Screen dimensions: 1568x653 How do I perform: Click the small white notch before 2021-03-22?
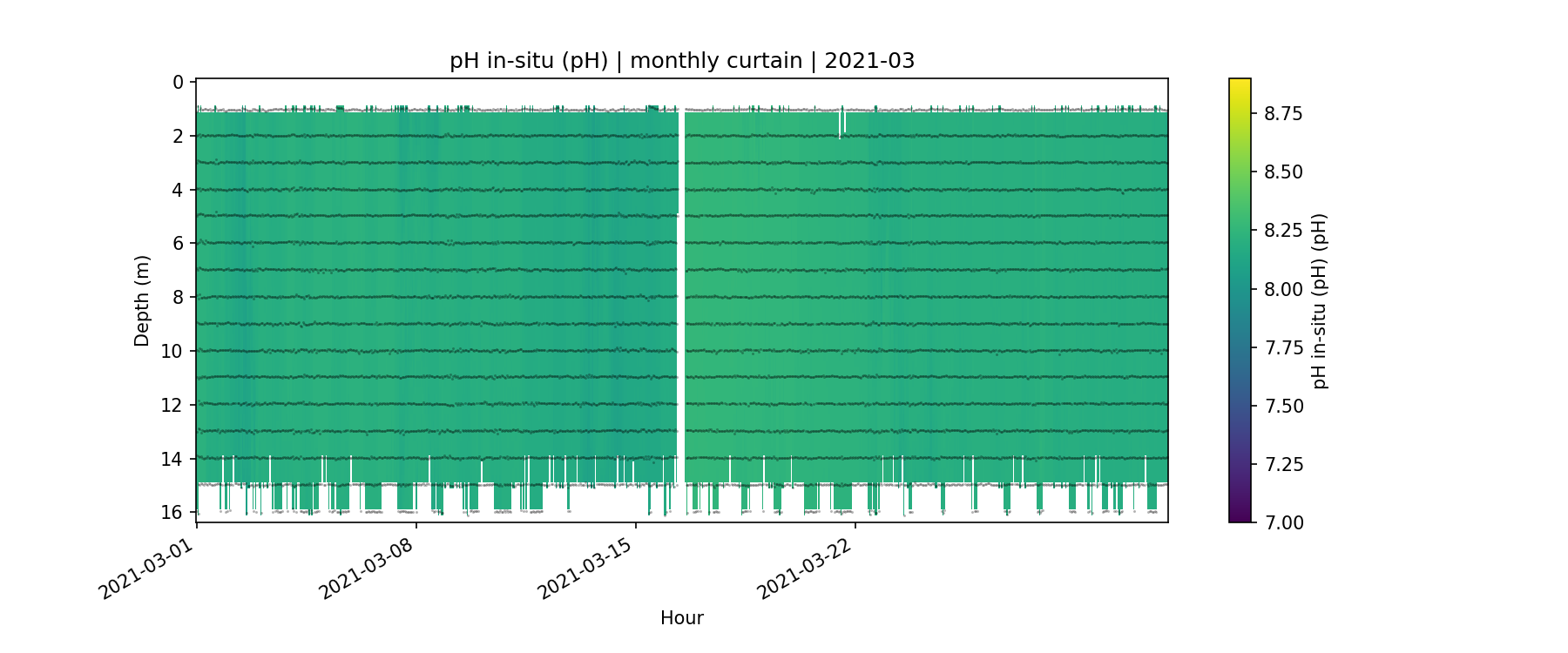tap(841, 124)
